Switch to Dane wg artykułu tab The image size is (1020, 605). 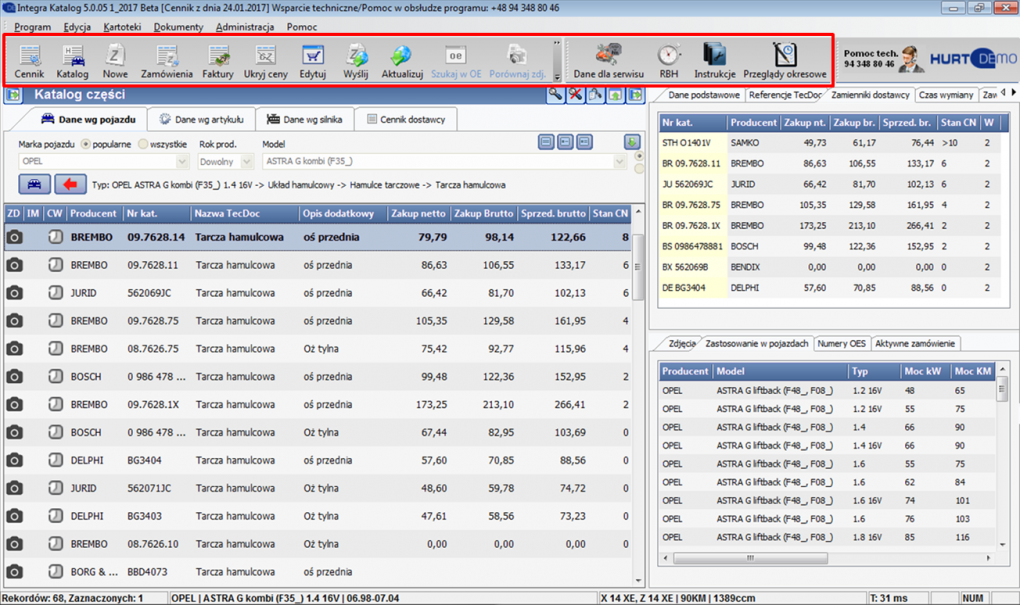coord(202,120)
